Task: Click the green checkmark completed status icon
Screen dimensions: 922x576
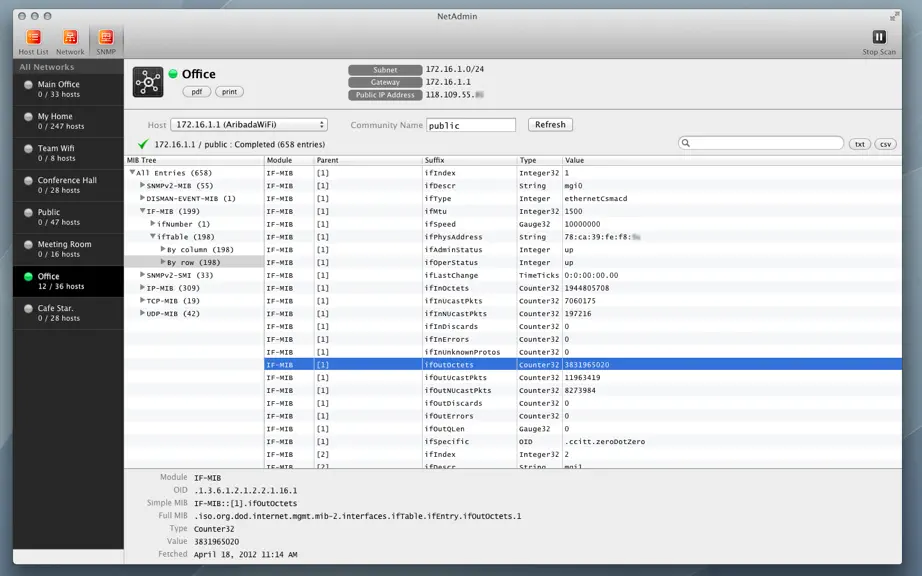Action: pos(143,144)
